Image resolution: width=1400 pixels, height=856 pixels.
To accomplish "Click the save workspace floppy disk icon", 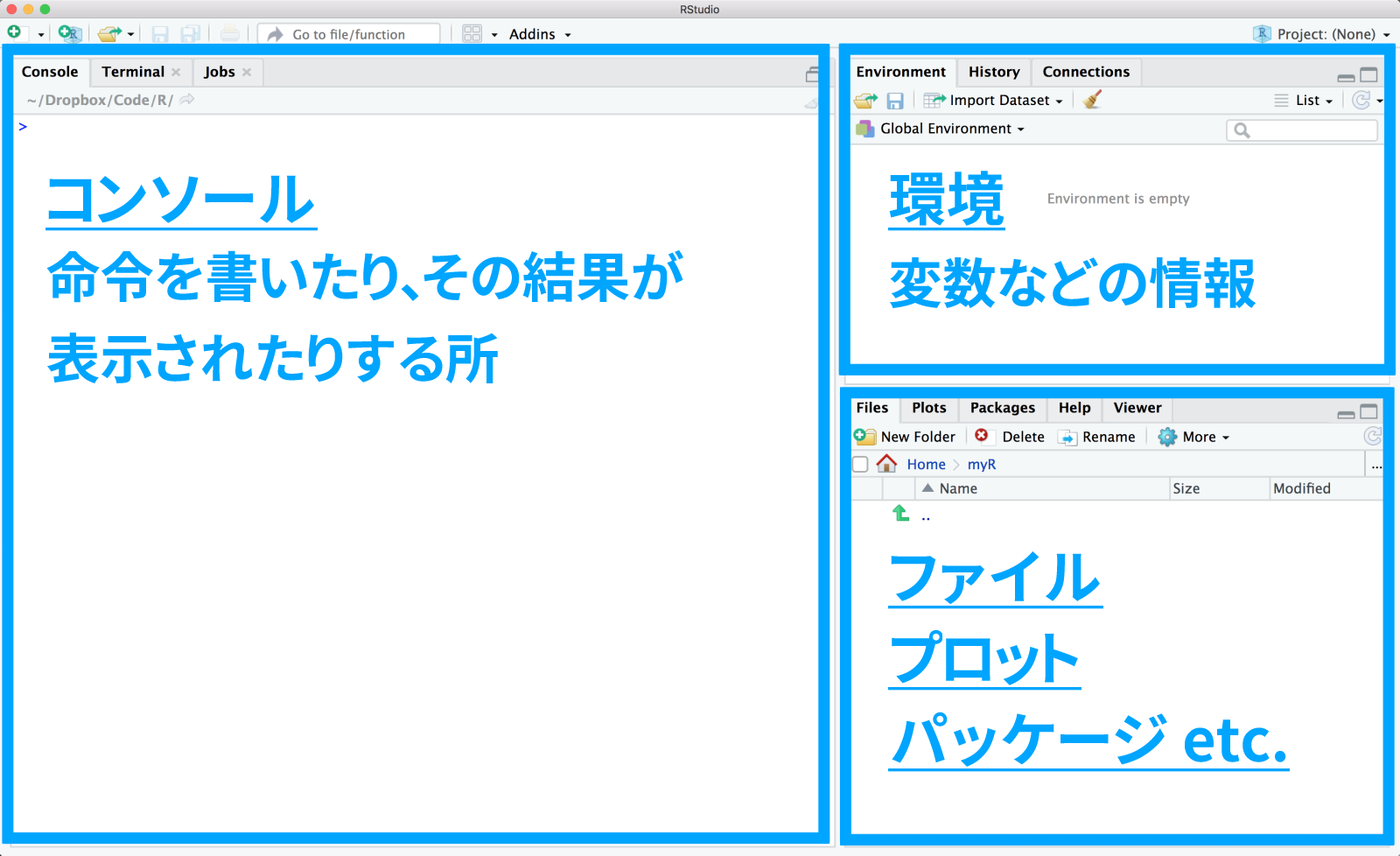I will pyautogui.click(x=895, y=101).
